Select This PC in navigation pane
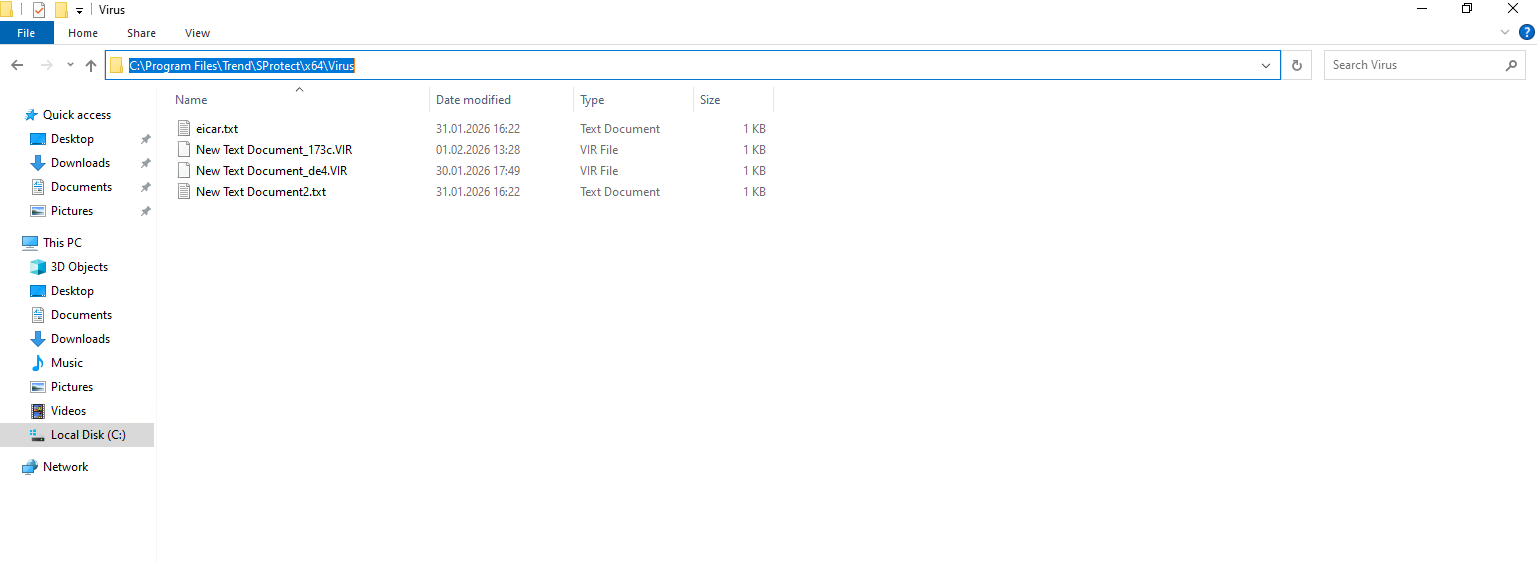 coord(62,243)
